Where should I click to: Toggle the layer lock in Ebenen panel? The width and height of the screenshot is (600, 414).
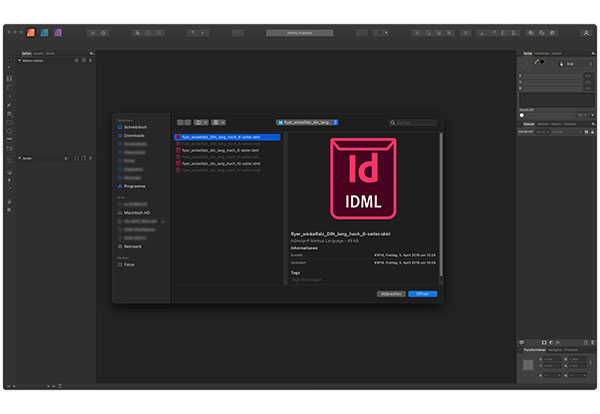592,132
